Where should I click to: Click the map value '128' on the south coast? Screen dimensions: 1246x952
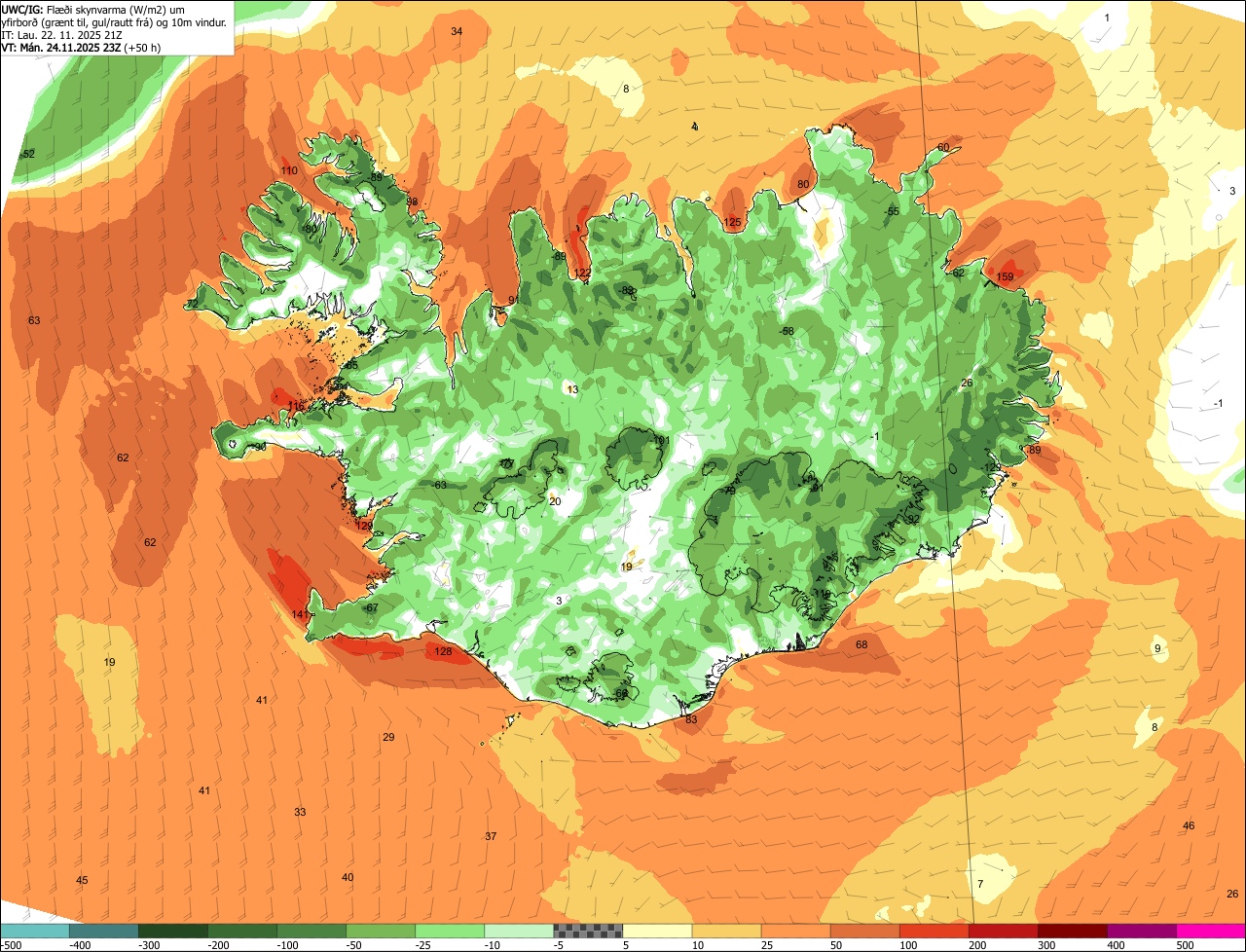point(443,652)
